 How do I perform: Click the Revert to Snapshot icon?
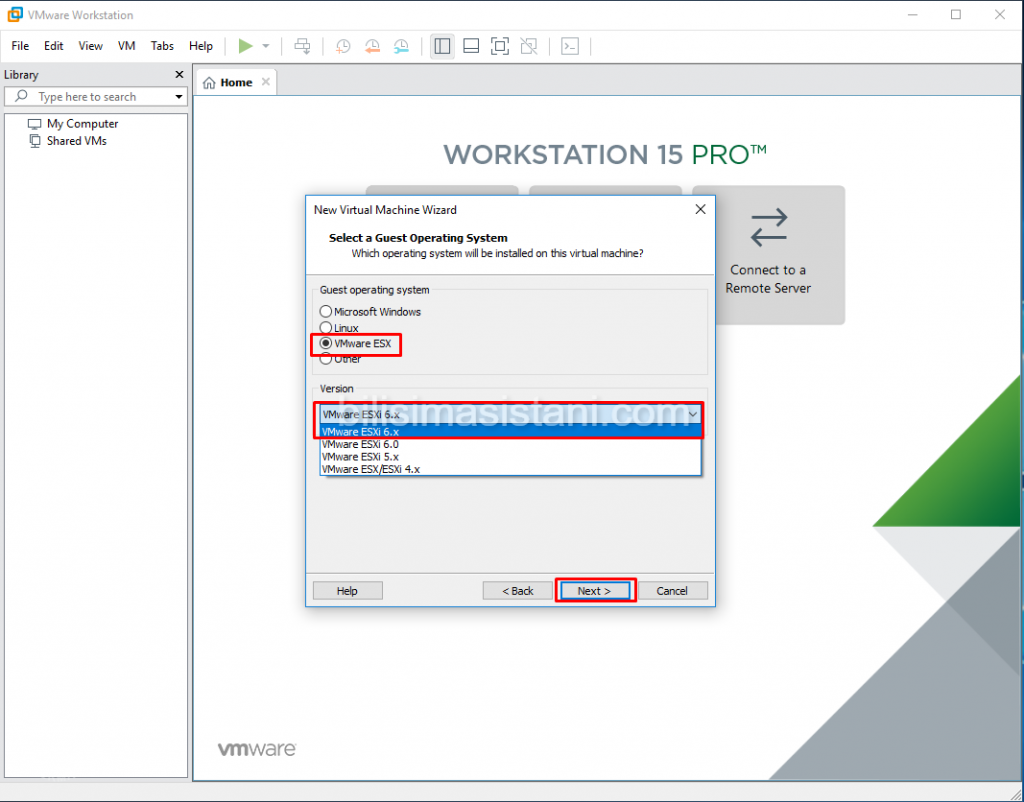[x=372, y=46]
